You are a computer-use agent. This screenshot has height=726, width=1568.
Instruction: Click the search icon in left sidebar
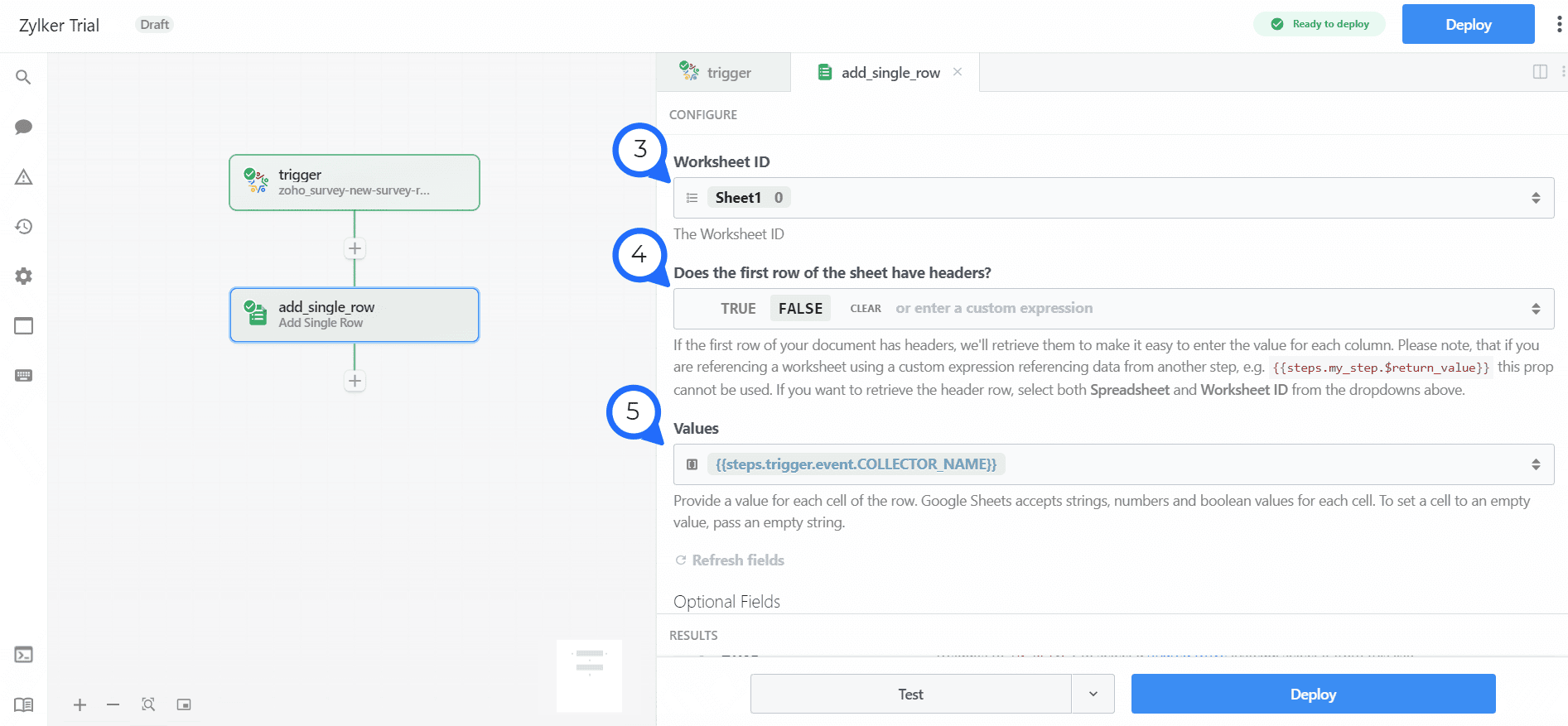[23, 77]
